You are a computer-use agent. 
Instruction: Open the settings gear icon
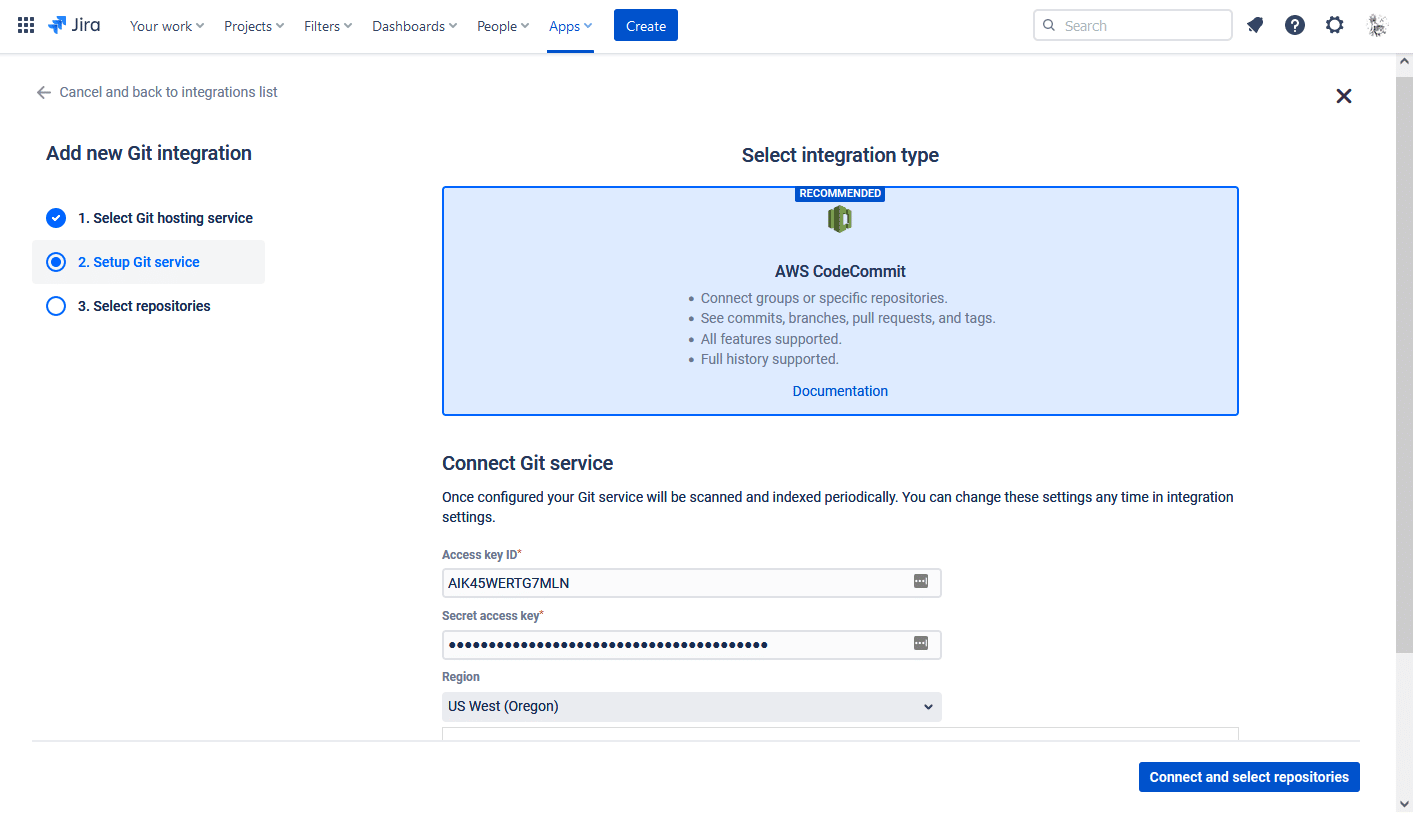1335,25
